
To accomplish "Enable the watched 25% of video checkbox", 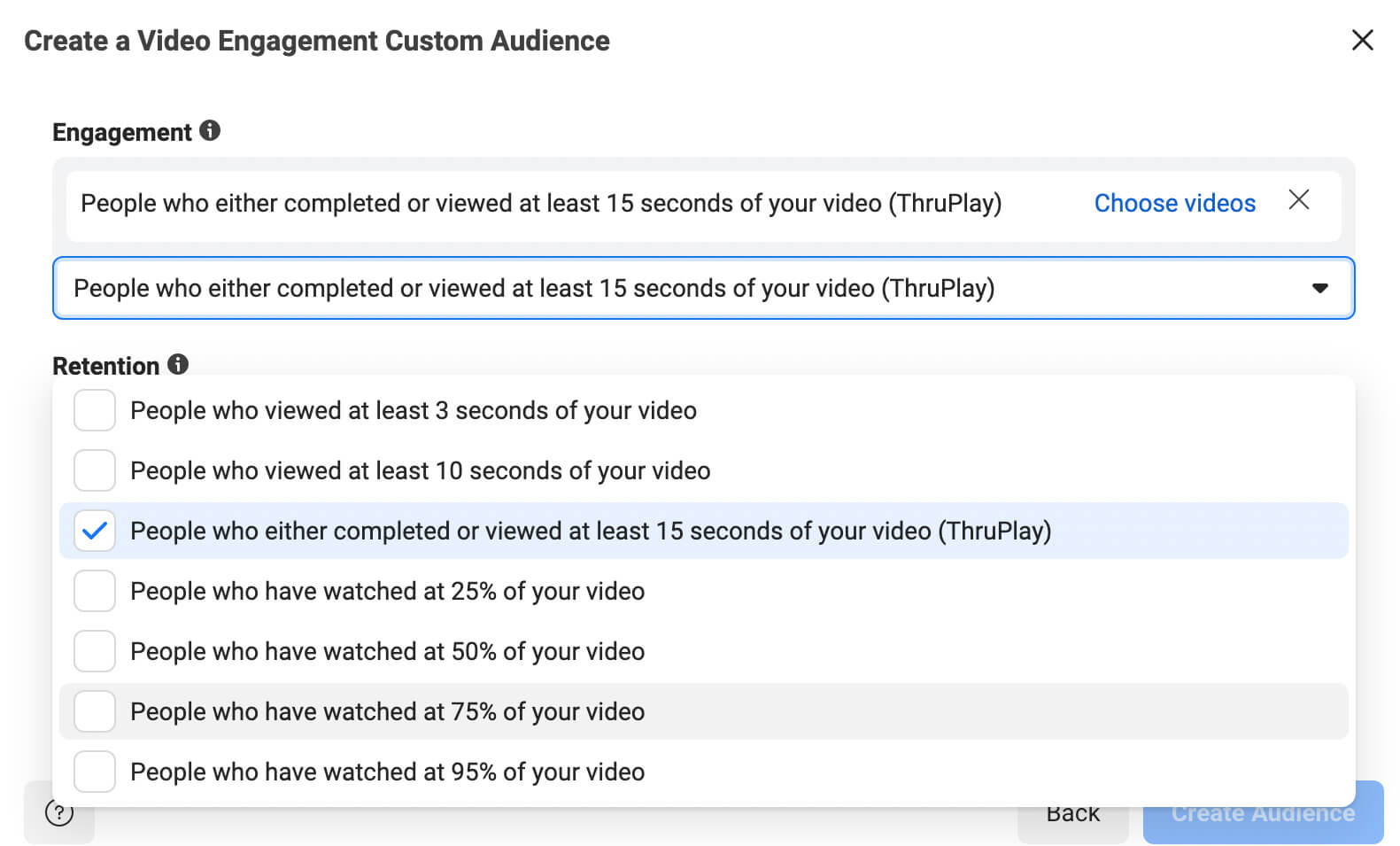I will pos(95,591).
